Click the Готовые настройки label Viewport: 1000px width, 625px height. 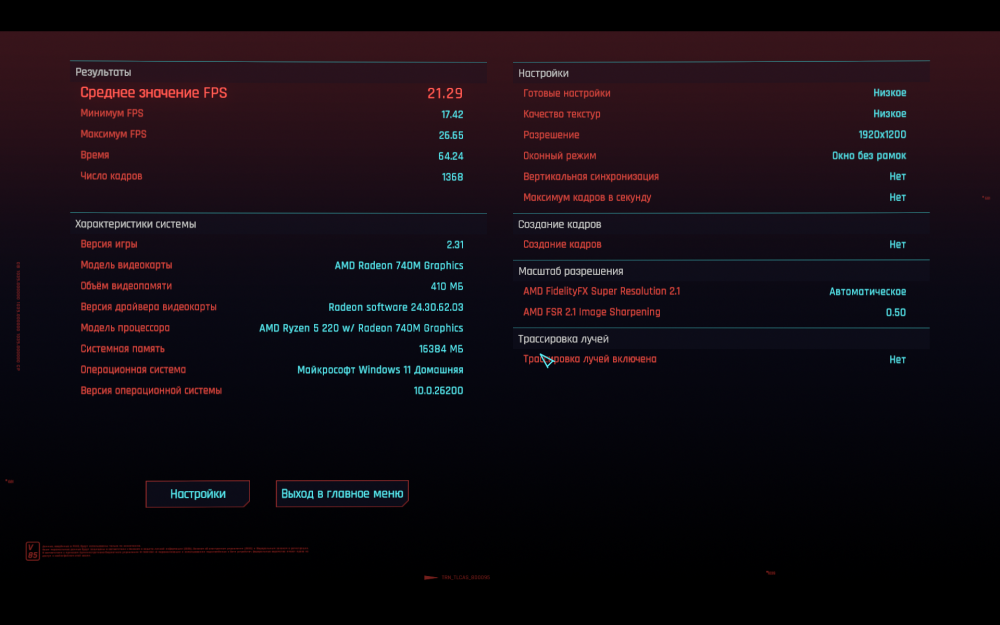coord(567,93)
